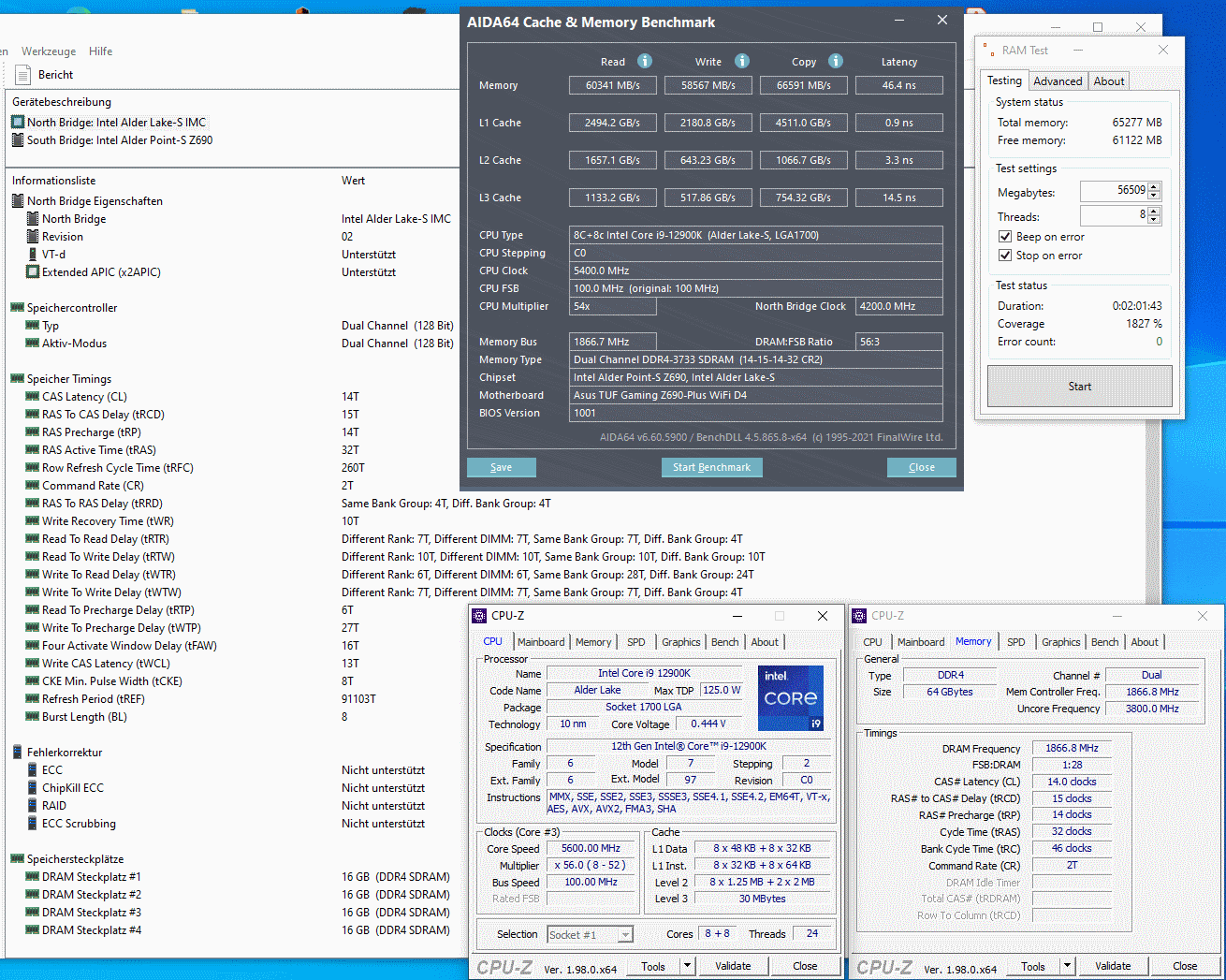This screenshot has height=980, width=1226.
Task: Select North Bridge: Intel Alder Lake-S IMC chip icon
Action: [18, 123]
